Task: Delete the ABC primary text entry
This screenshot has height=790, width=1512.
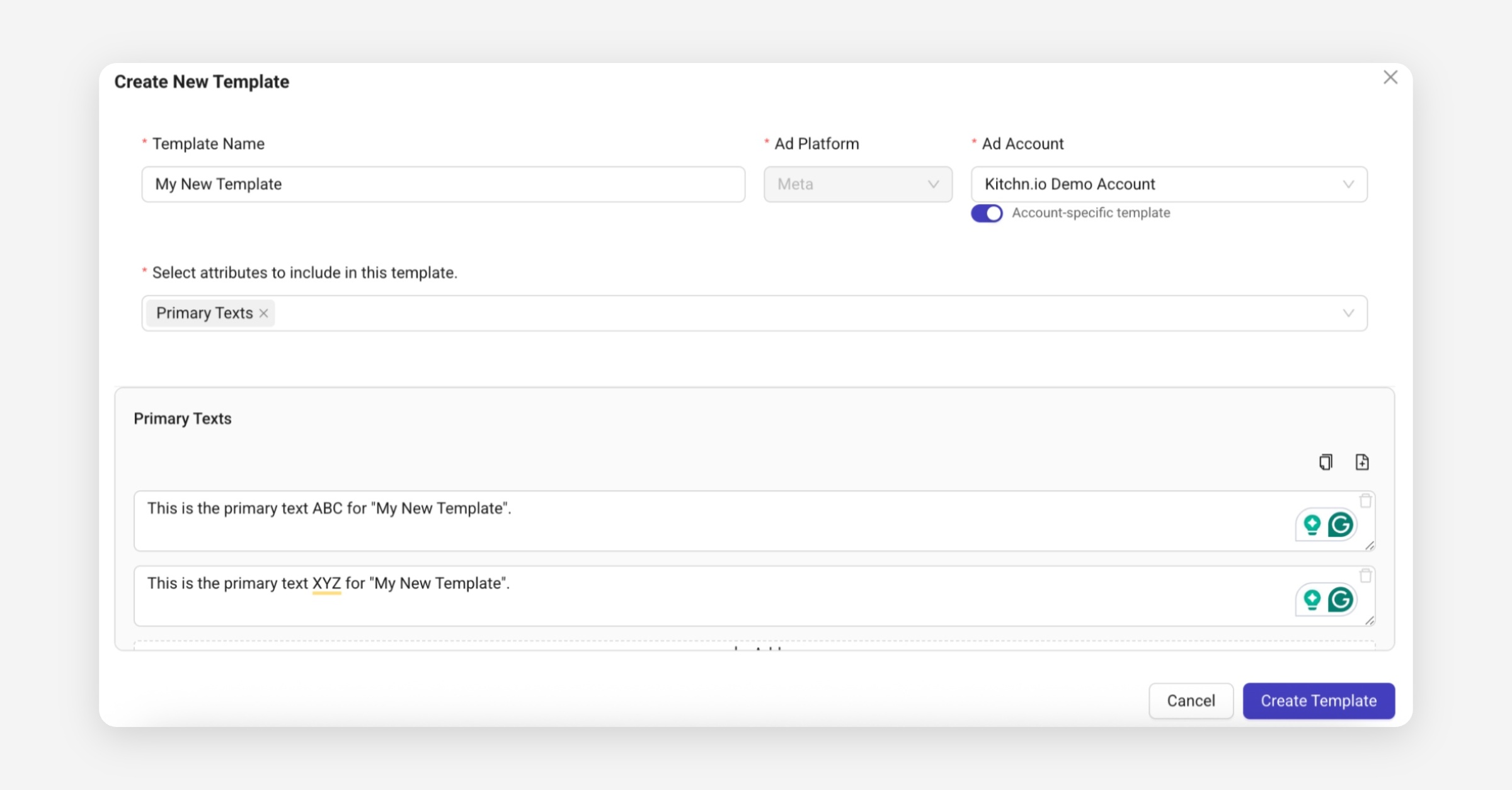Action: pyautogui.click(x=1365, y=501)
